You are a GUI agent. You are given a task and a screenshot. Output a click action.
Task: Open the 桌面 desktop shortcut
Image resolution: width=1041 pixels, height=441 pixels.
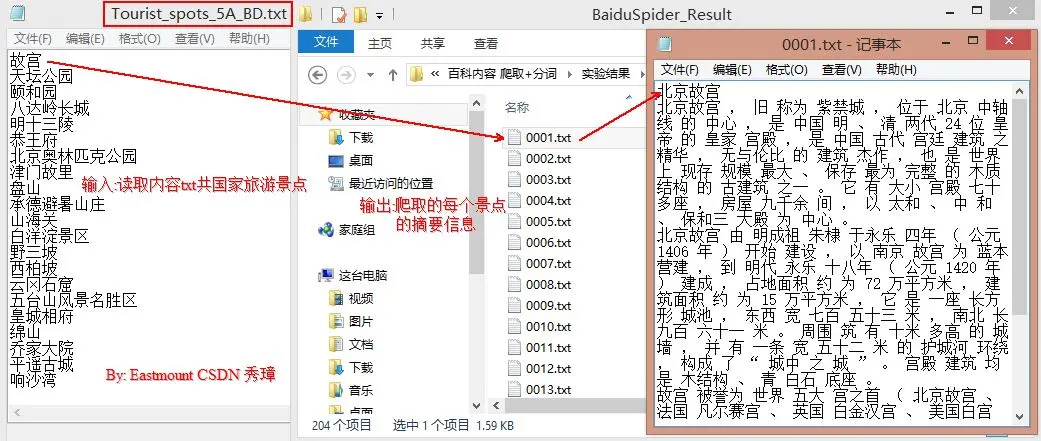pyautogui.click(x=351, y=160)
